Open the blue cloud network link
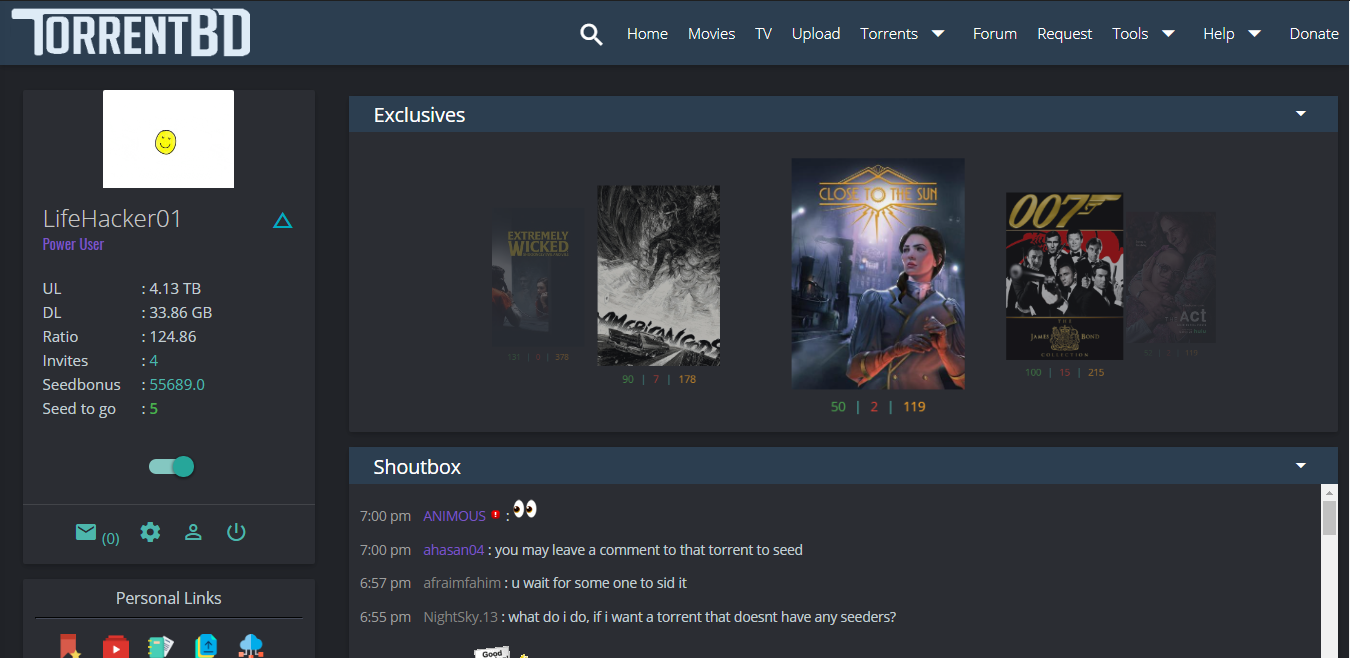The width and height of the screenshot is (1350, 658). pos(251,646)
